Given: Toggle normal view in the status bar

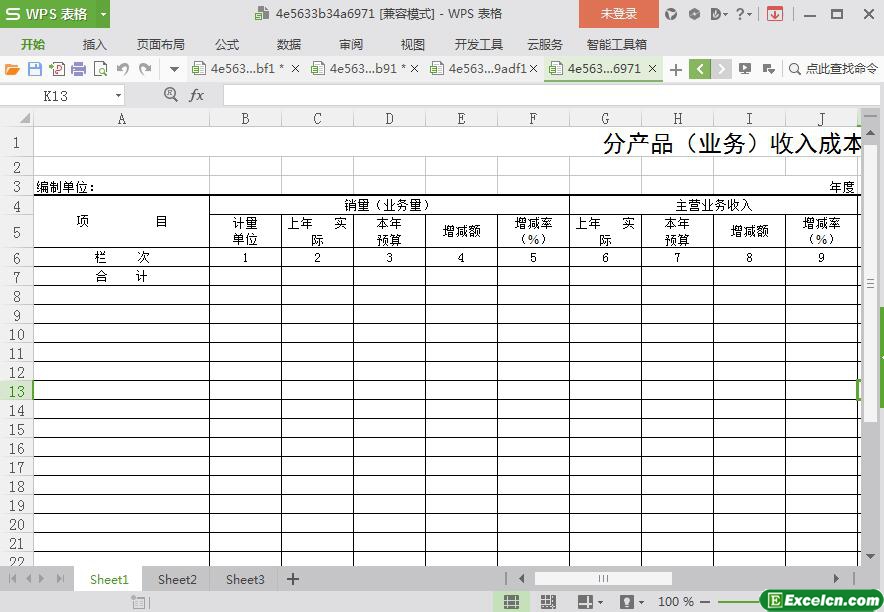Looking at the screenshot, I should 511,602.
